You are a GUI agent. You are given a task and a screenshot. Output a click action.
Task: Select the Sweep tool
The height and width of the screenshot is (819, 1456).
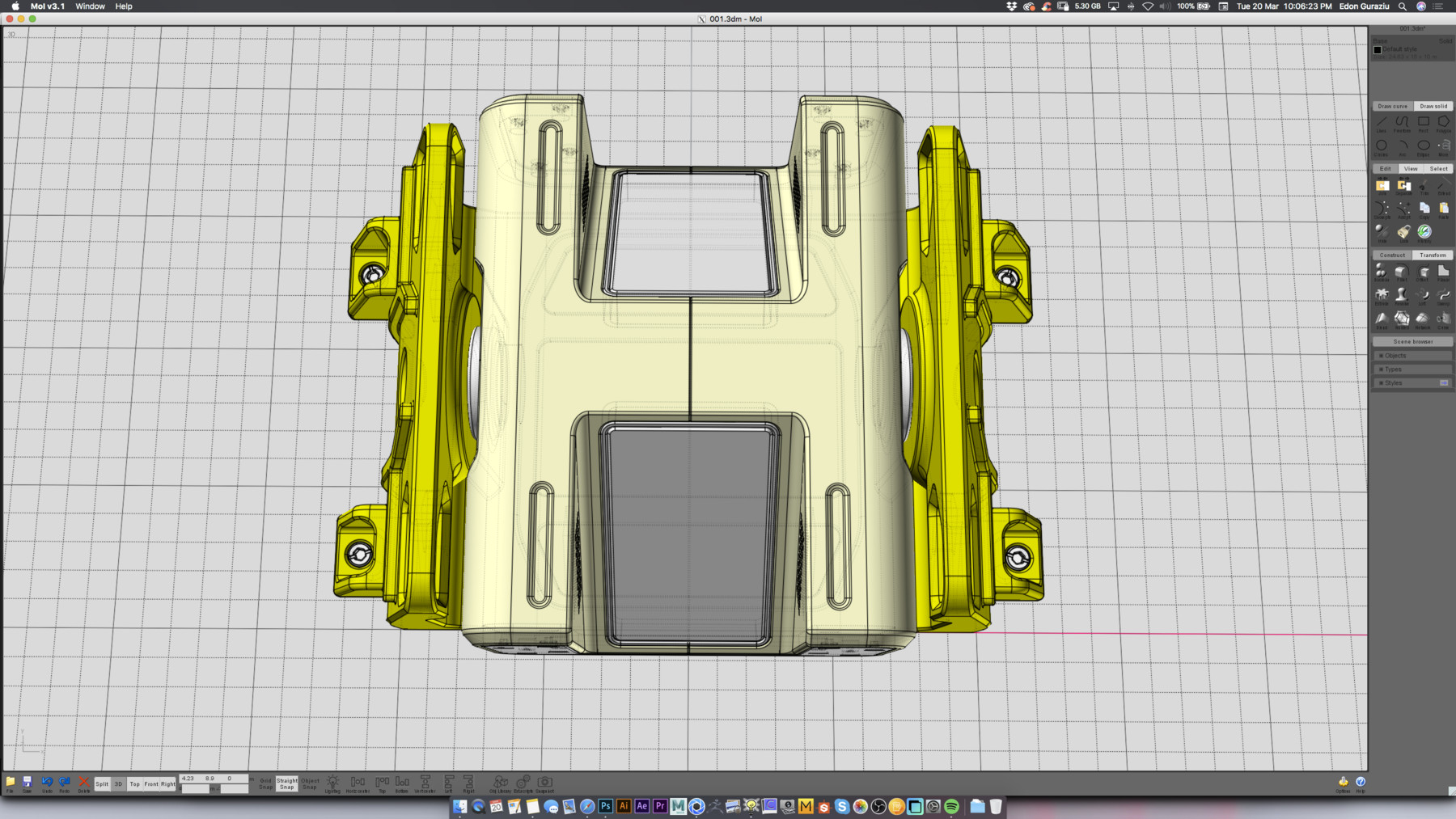click(1442, 296)
